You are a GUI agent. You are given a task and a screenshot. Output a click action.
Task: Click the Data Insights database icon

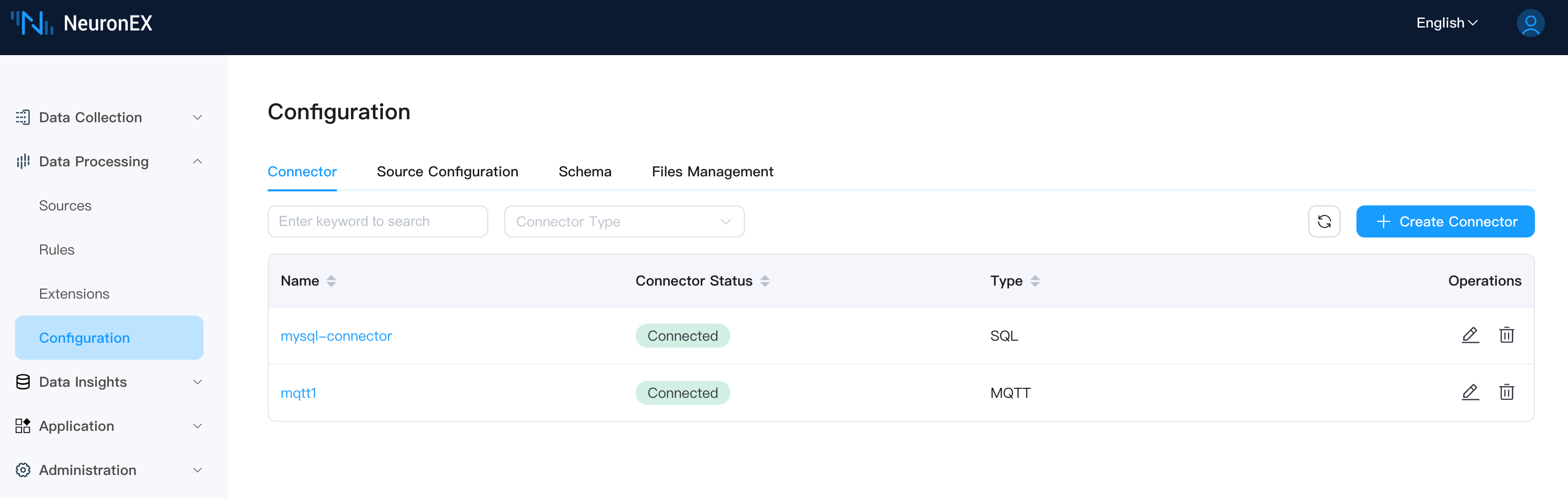[x=23, y=381]
